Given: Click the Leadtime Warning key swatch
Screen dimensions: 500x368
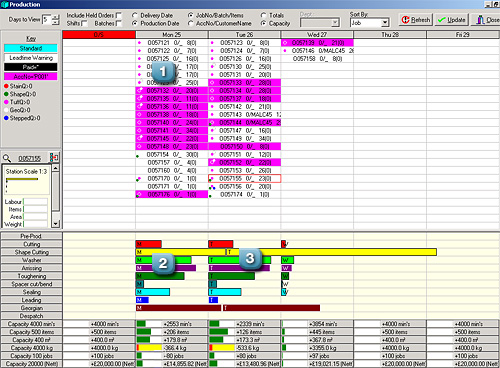Looking at the screenshot, I should coord(31,58).
